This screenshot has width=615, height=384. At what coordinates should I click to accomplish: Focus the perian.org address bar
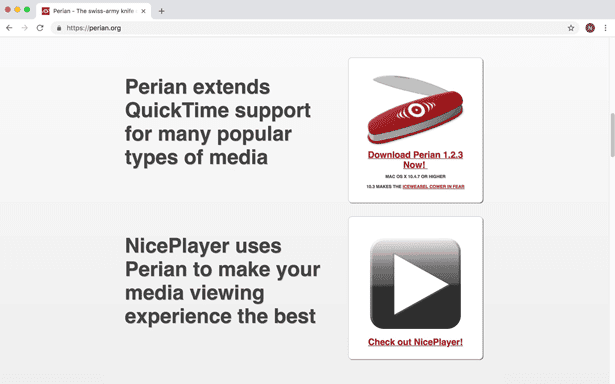point(310,28)
